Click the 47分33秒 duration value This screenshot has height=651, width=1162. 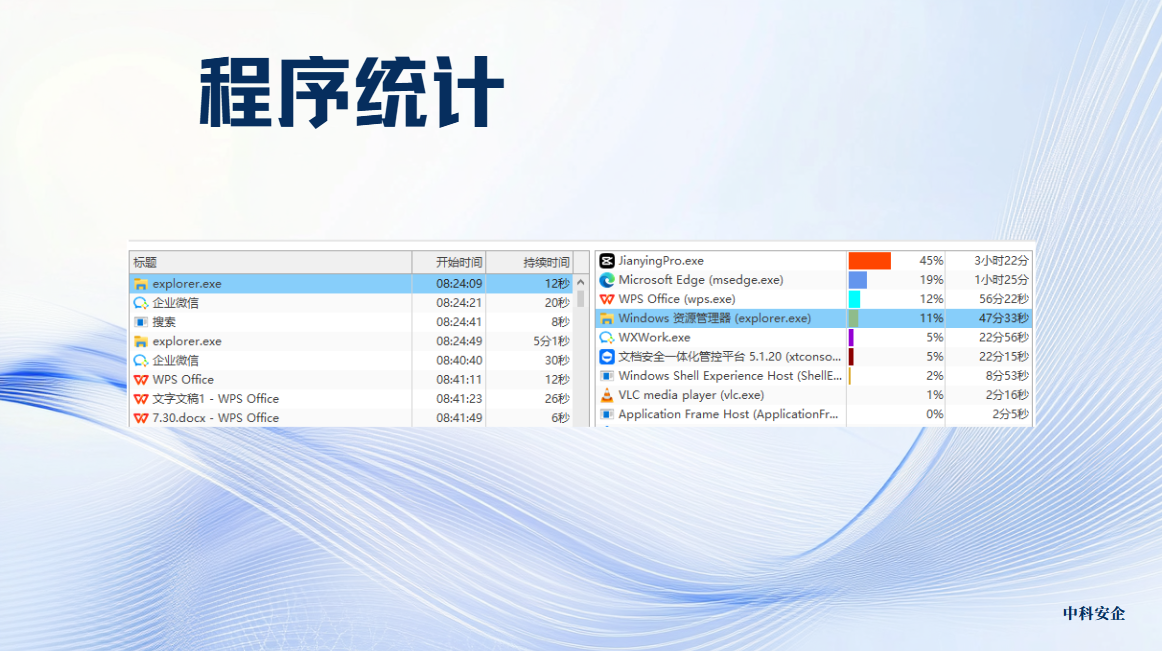coord(1004,319)
